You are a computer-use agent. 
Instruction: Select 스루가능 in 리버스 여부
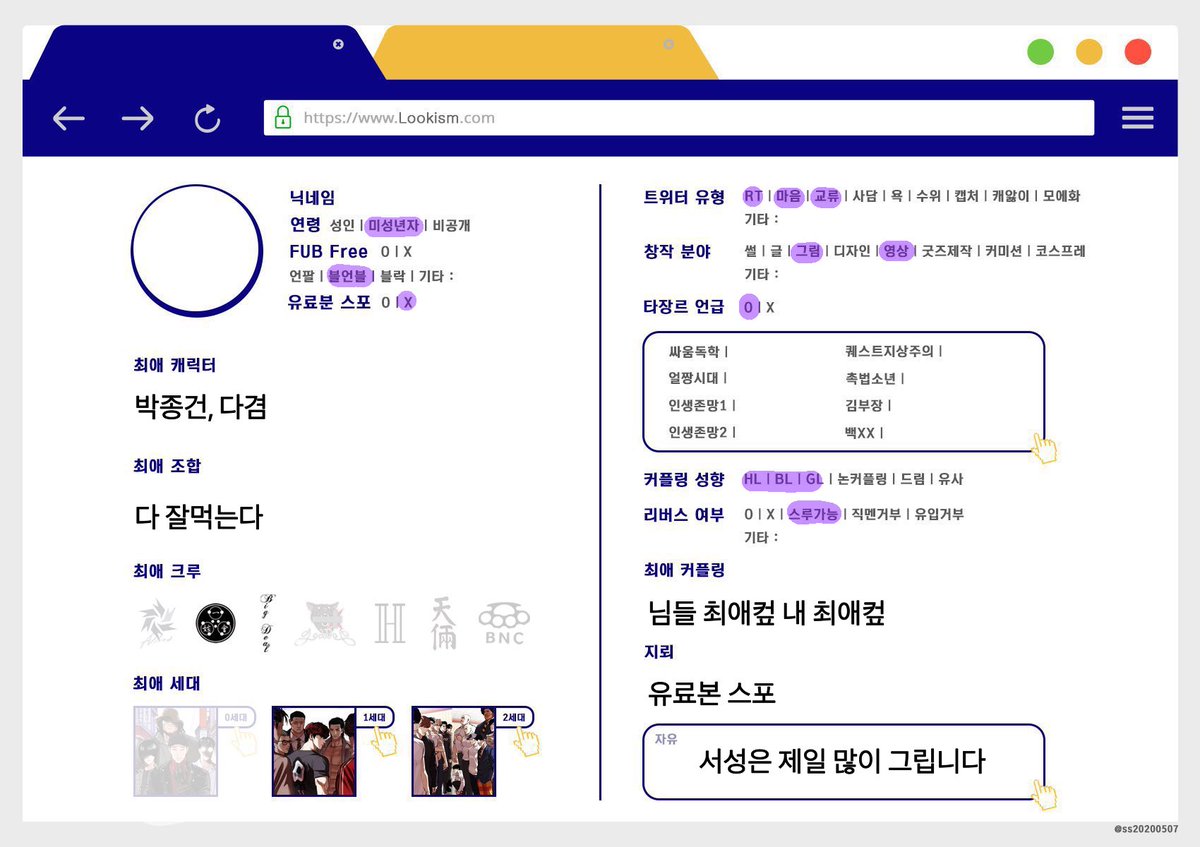pos(813,514)
